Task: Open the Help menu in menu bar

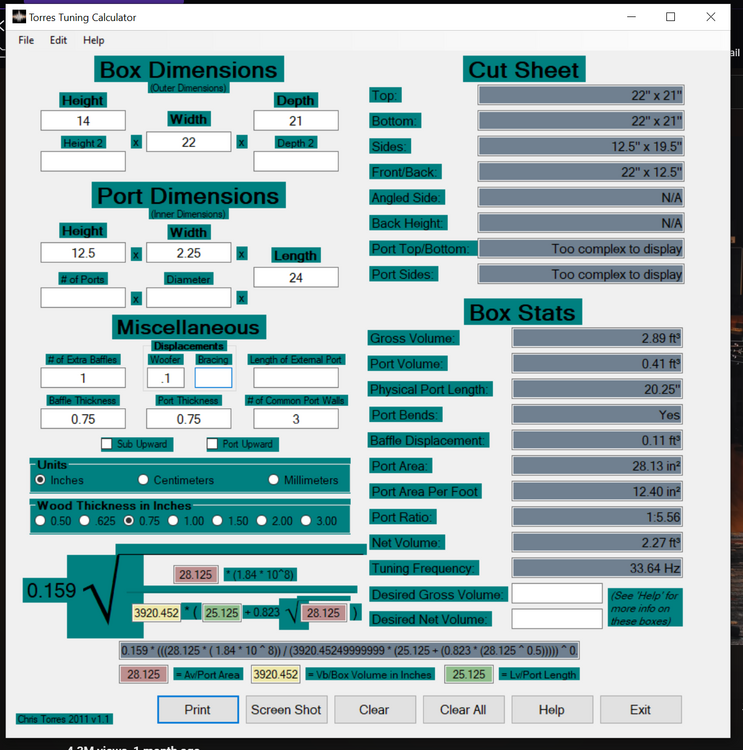Action: pyautogui.click(x=93, y=40)
